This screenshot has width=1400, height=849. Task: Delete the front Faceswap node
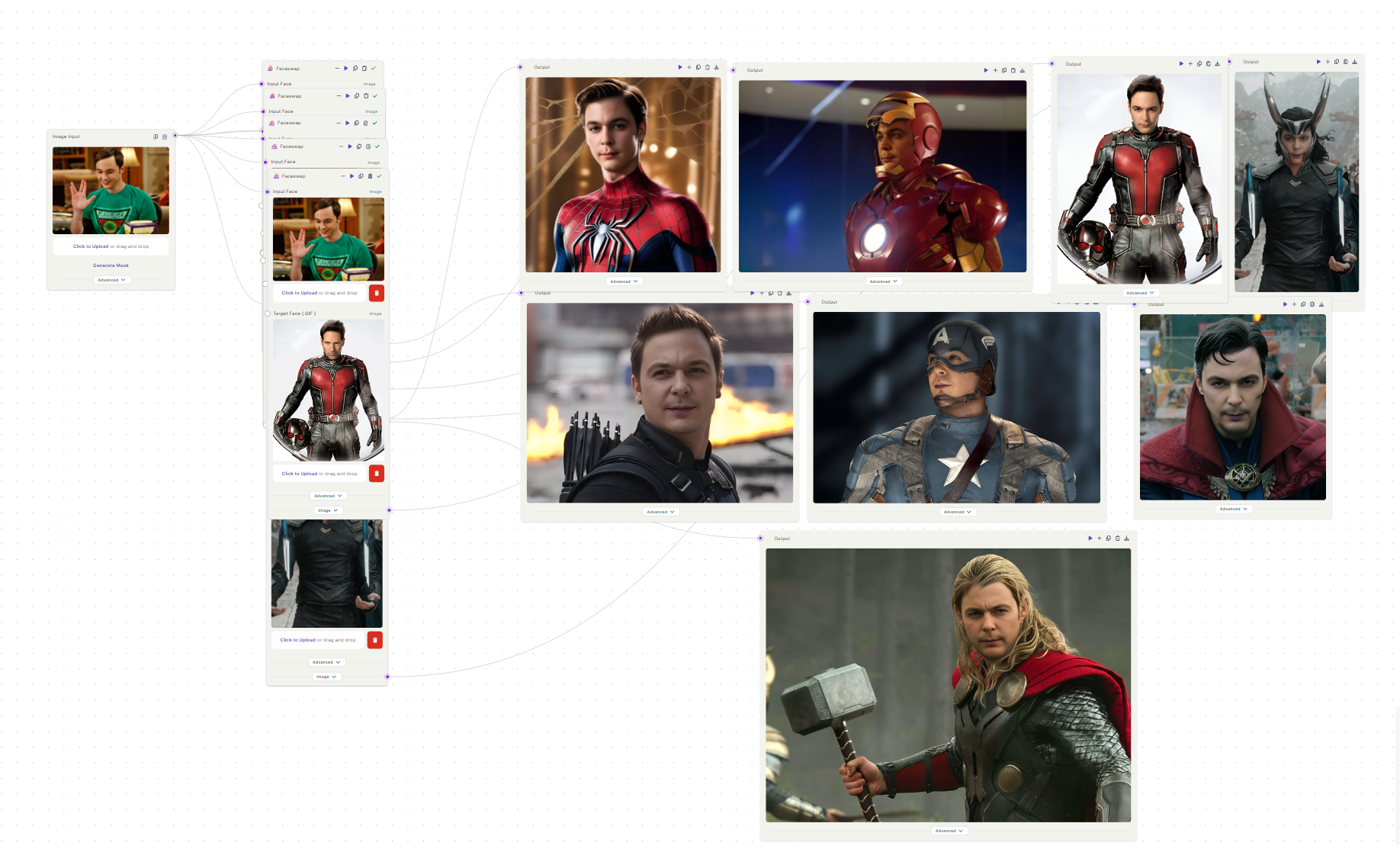[370, 176]
